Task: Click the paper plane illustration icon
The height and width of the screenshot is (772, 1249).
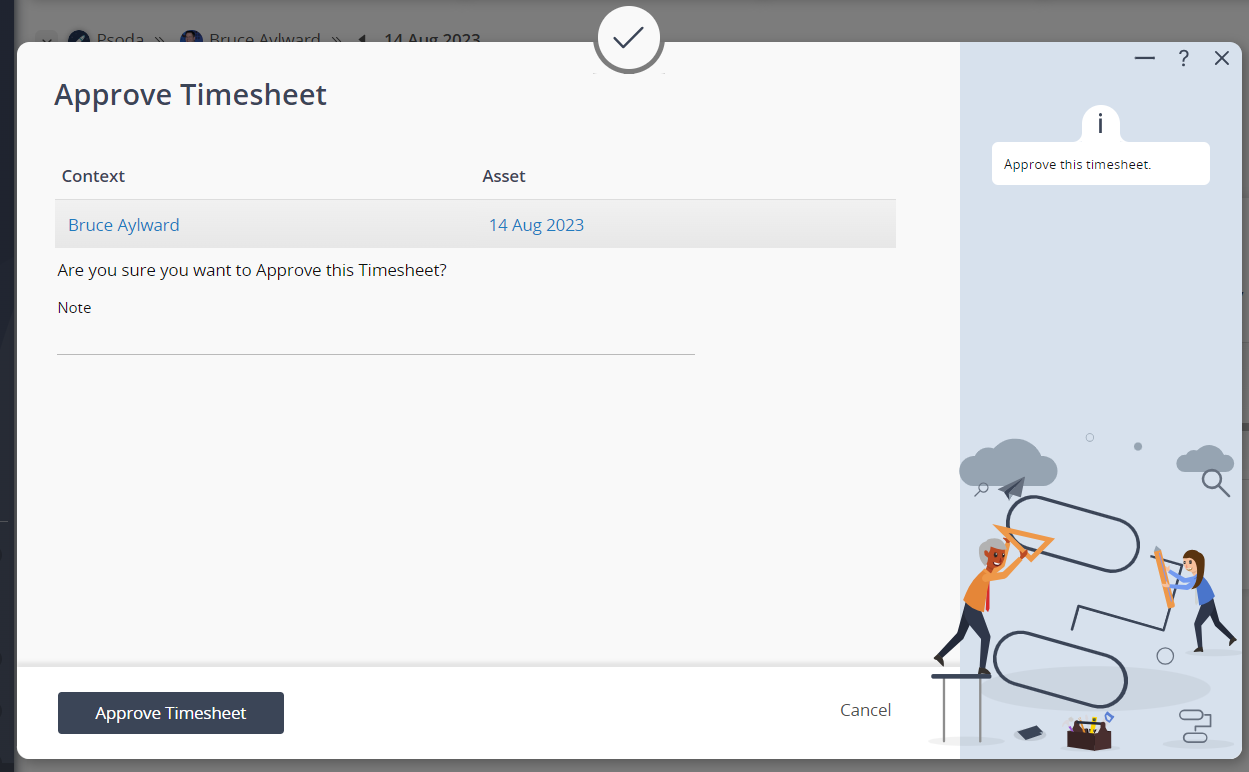Action: 1012,487
